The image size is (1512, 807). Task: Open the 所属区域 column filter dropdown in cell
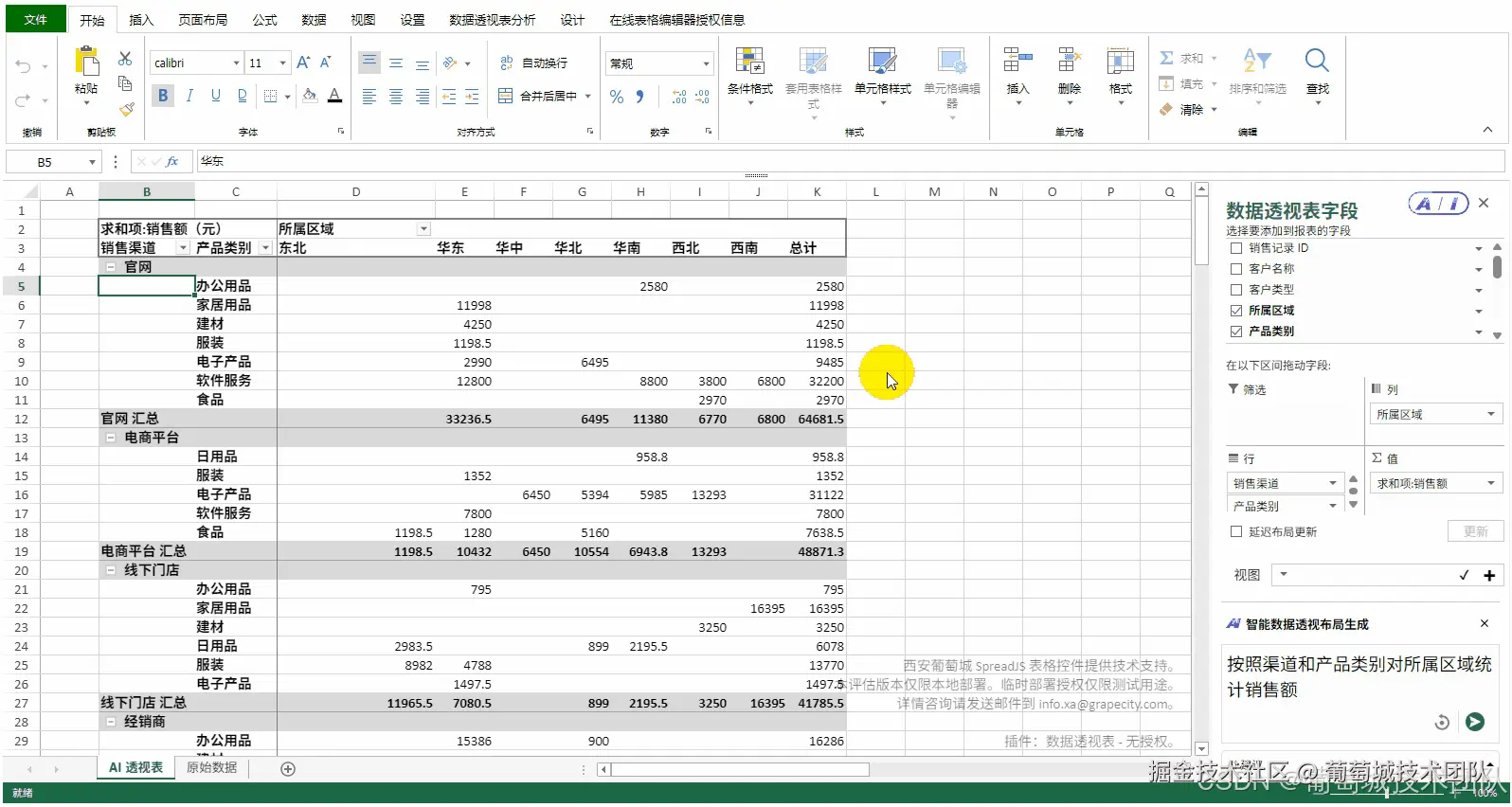coord(424,229)
